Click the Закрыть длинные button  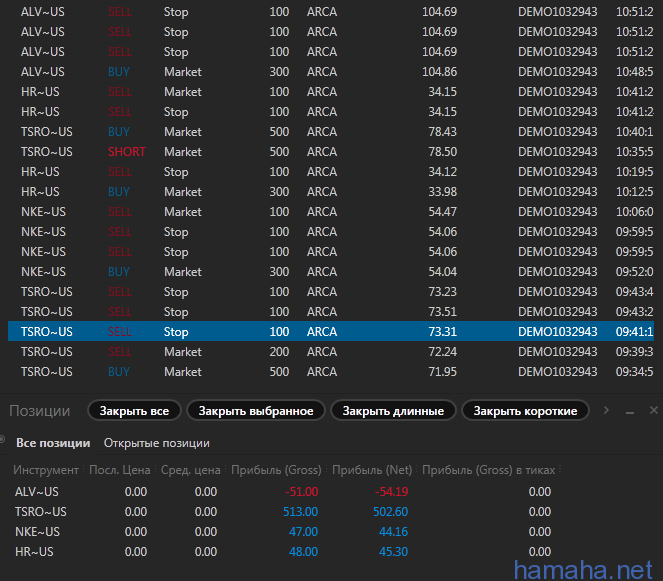(393, 411)
